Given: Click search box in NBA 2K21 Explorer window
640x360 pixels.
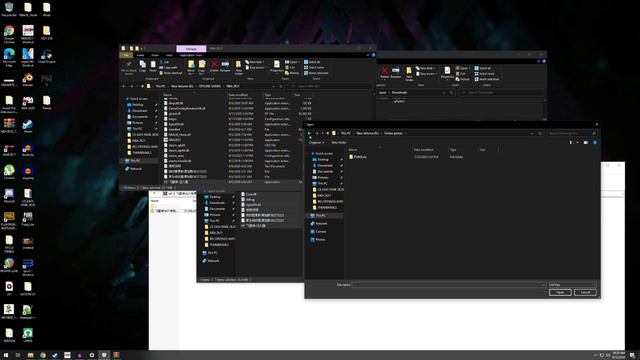Looking at the screenshot, I should (x=330, y=86).
